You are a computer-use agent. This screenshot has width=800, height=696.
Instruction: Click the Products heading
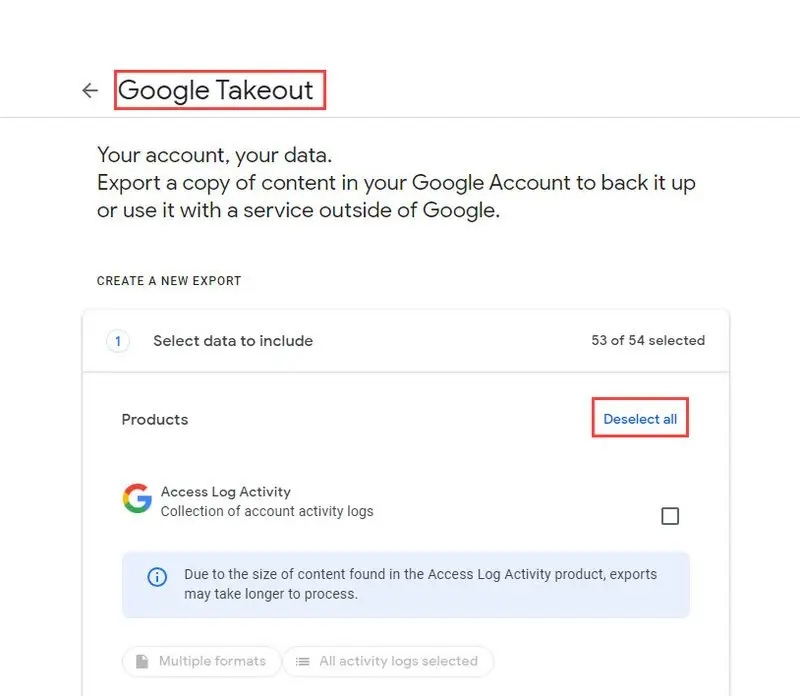(155, 419)
